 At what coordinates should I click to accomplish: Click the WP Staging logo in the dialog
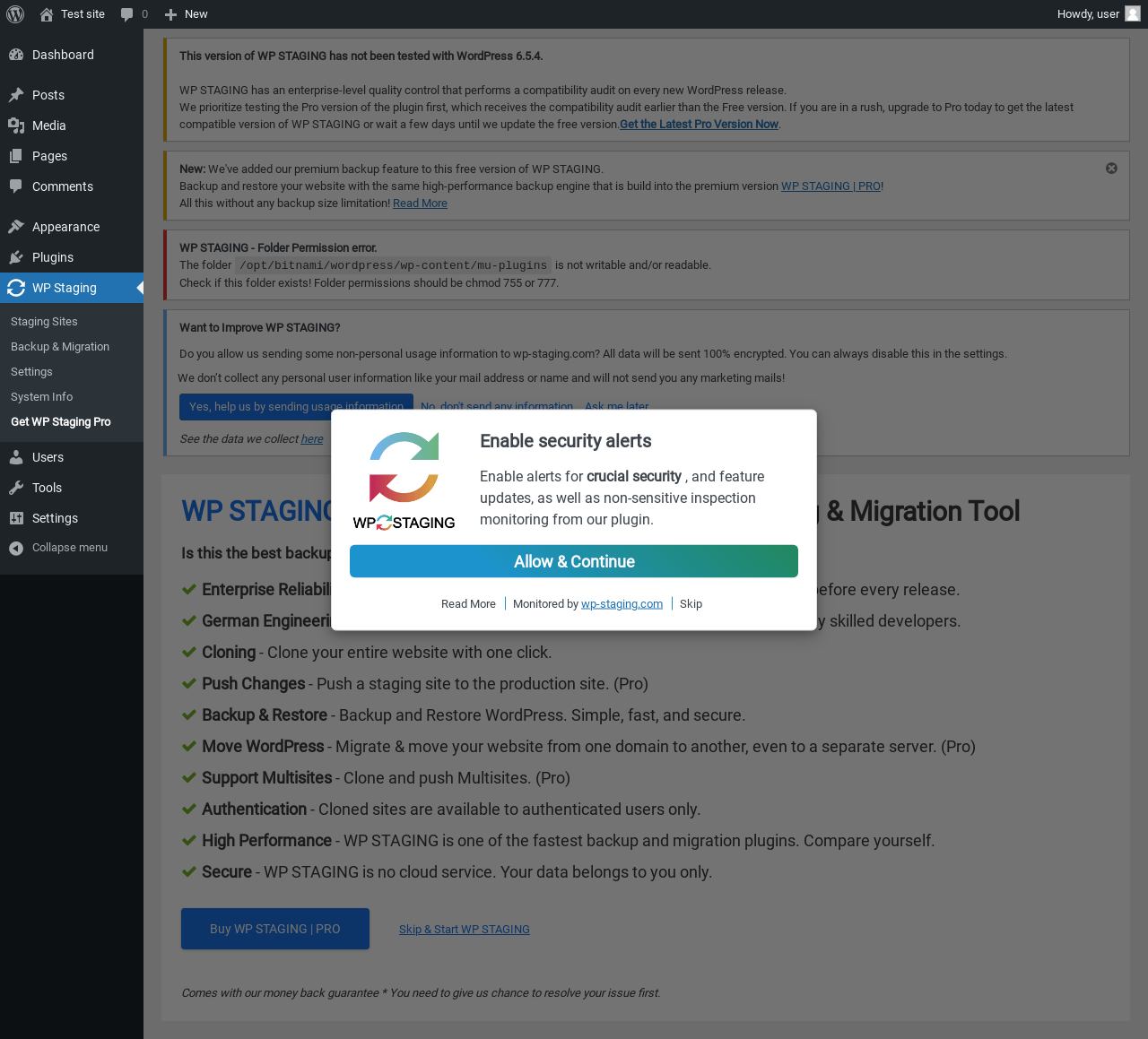pyautogui.click(x=404, y=481)
